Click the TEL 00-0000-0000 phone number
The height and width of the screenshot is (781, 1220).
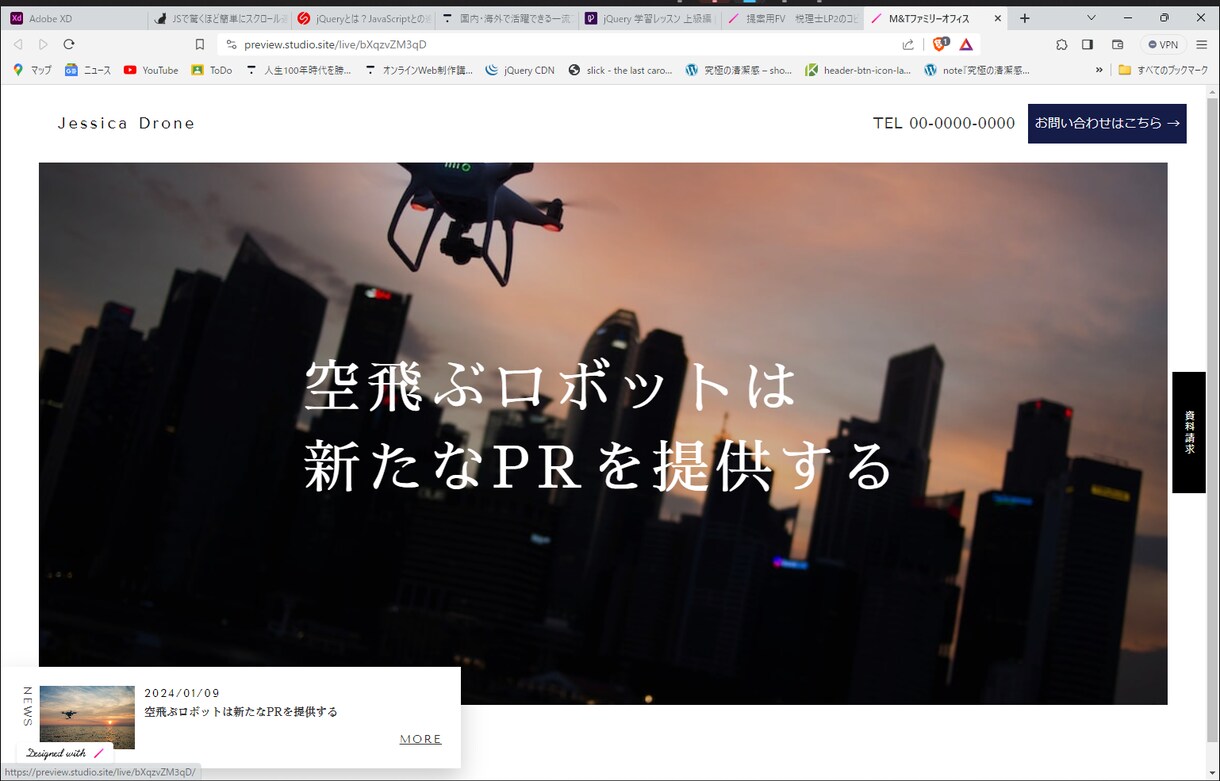pyautogui.click(x=944, y=124)
